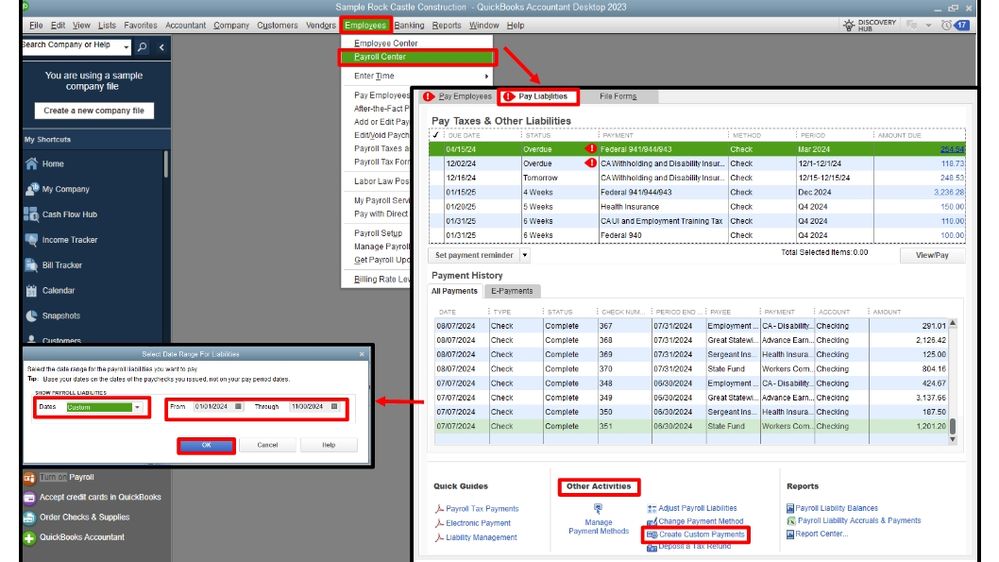Open the Home shortcut icon
This screenshot has width=999, height=562.
coord(31,164)
